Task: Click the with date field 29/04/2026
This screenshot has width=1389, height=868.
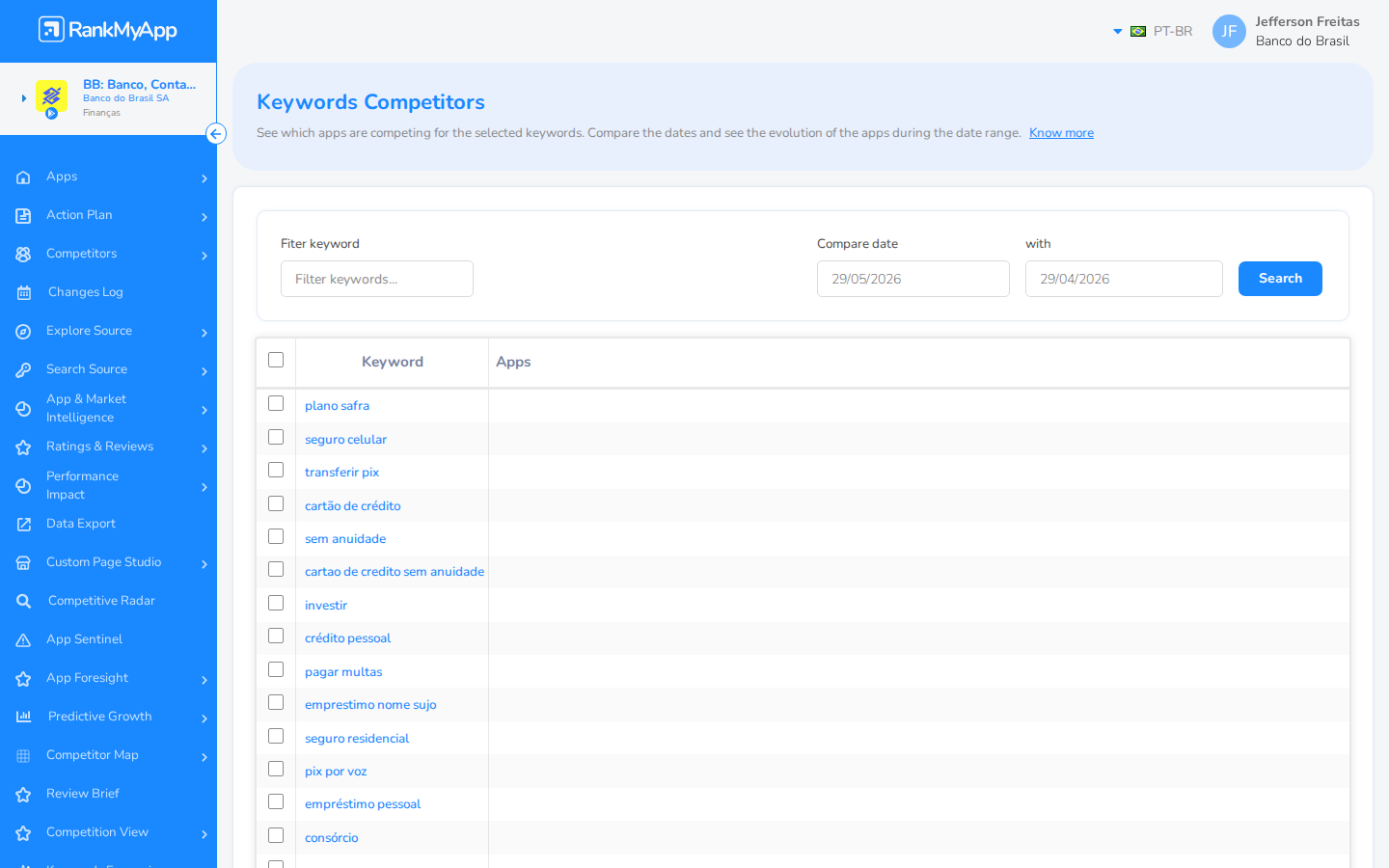Action: [1124, 279]
